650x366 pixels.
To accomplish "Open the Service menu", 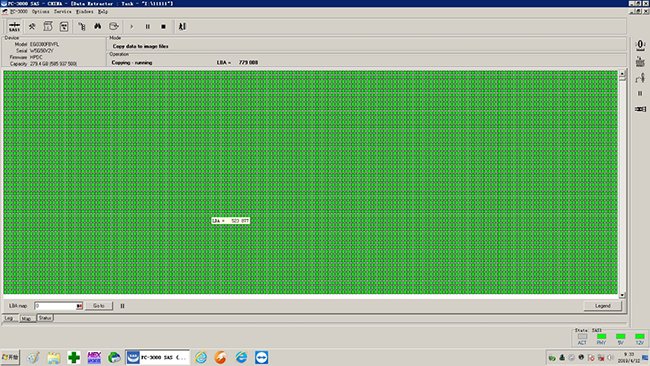I will [x=63, y=12].
